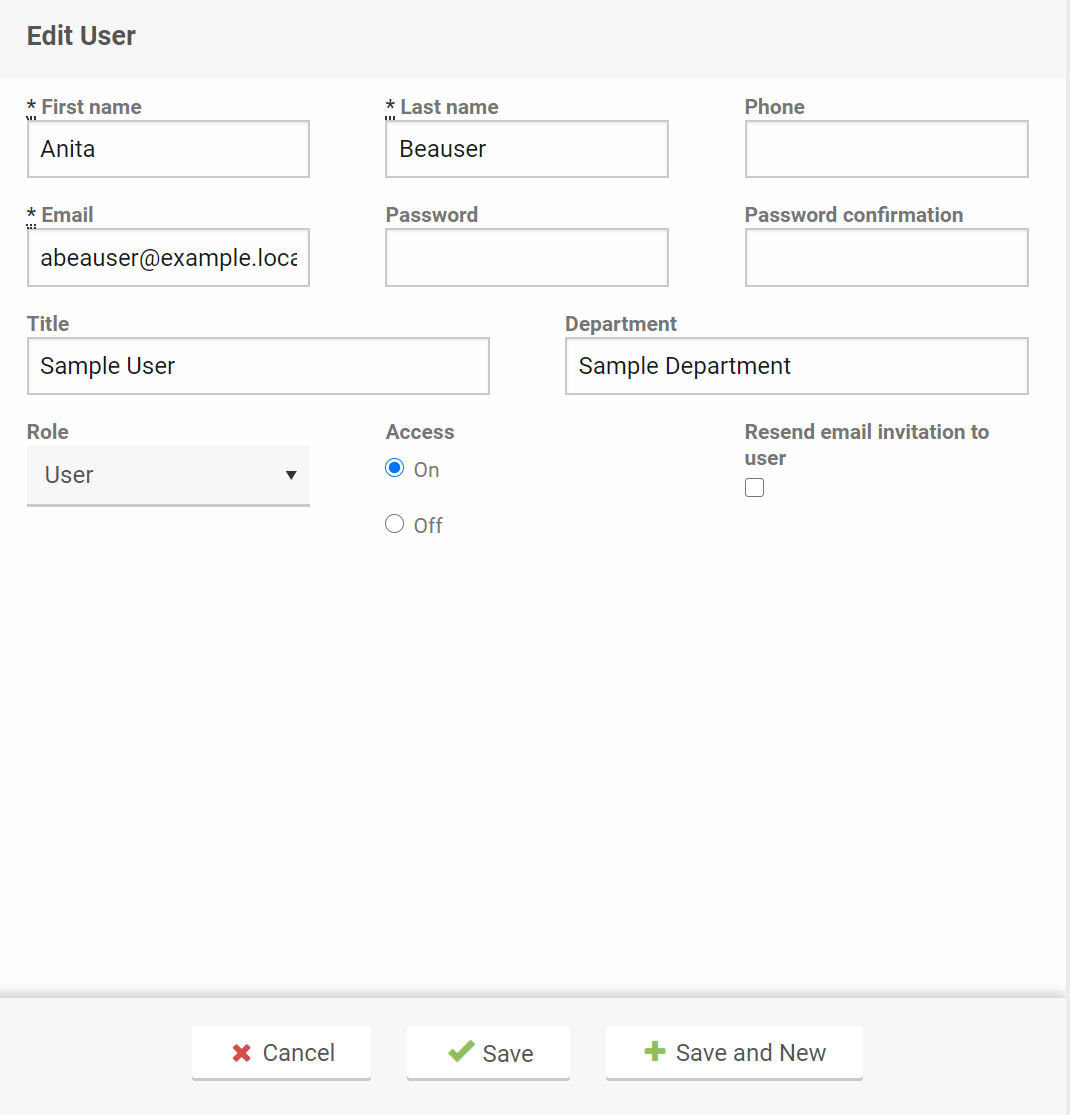Screen dimensions: 1070x1115
Task: Select the Access On radio button
Action: [395, 469]
